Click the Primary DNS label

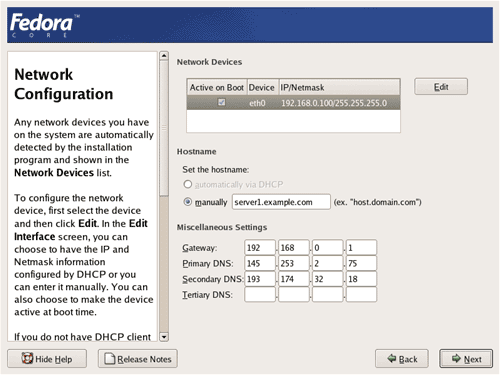coord(208,264)
